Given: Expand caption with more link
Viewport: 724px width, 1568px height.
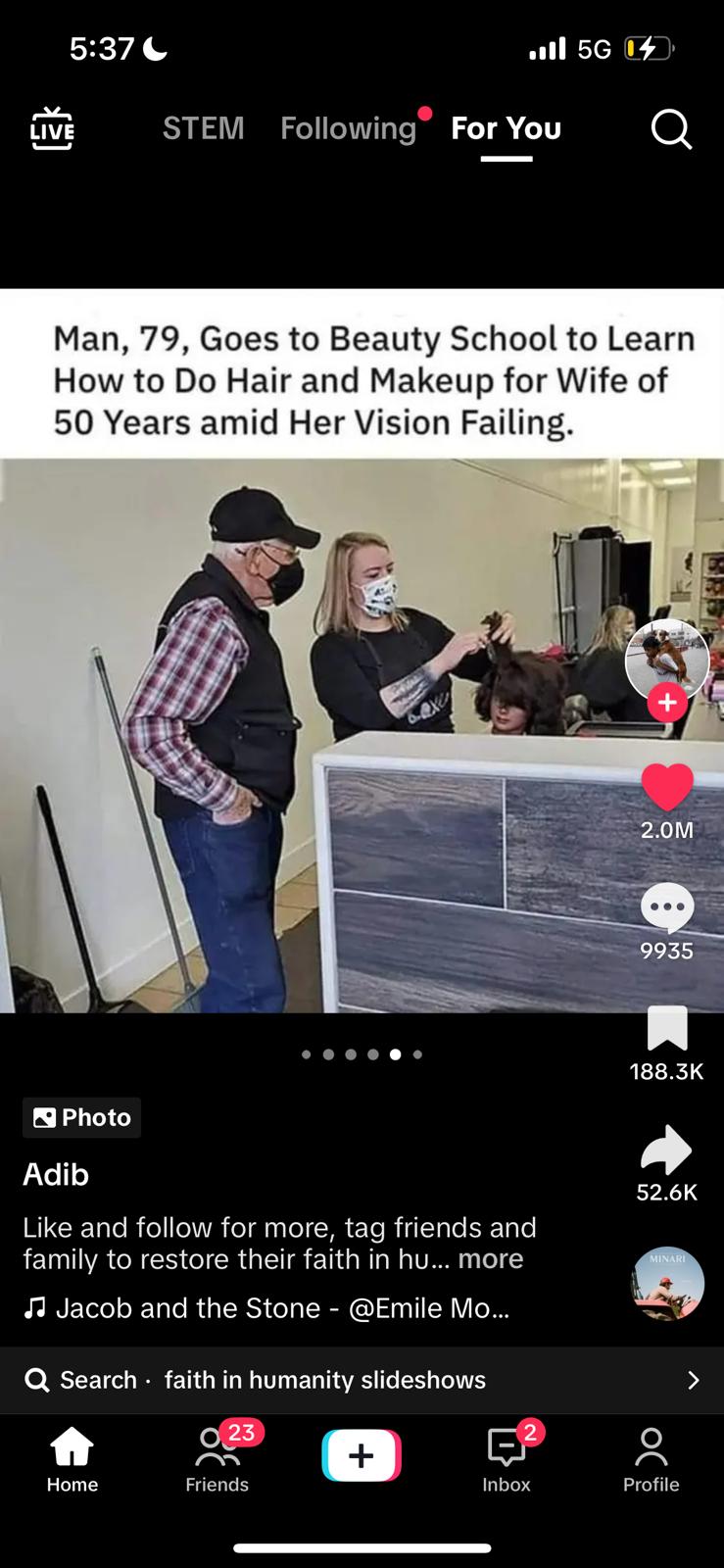Looking at the screenshot, I should pos(491,1259).
